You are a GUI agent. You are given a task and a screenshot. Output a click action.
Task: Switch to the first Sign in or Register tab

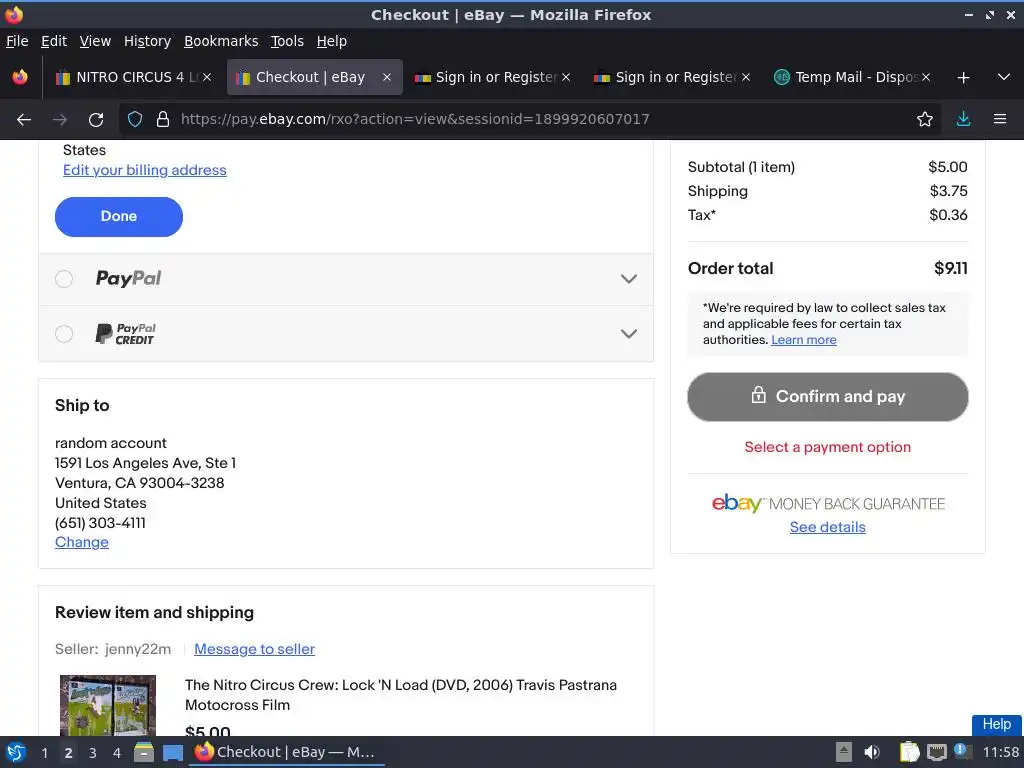(x=492, y=77)
